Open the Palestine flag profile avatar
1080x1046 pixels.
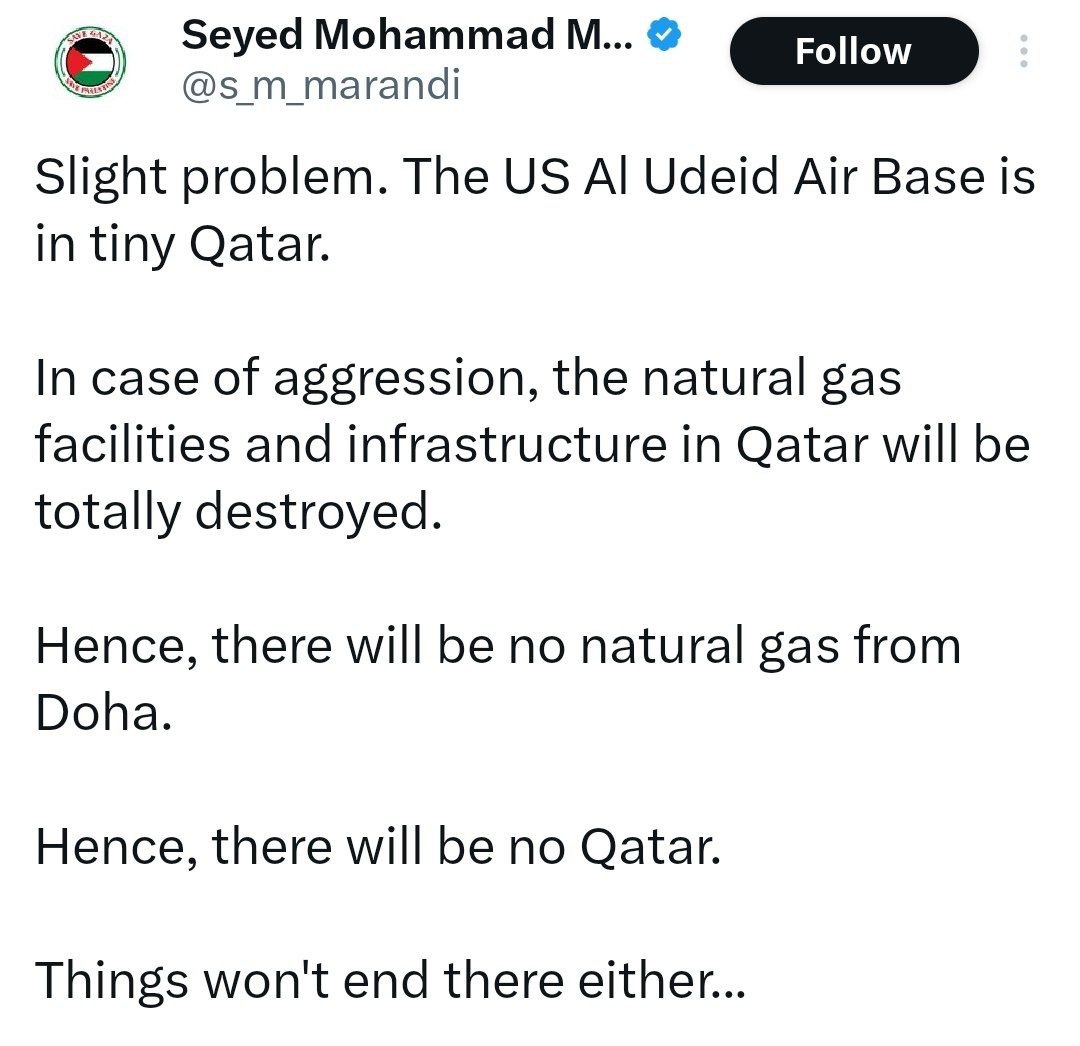coord(89,62)
